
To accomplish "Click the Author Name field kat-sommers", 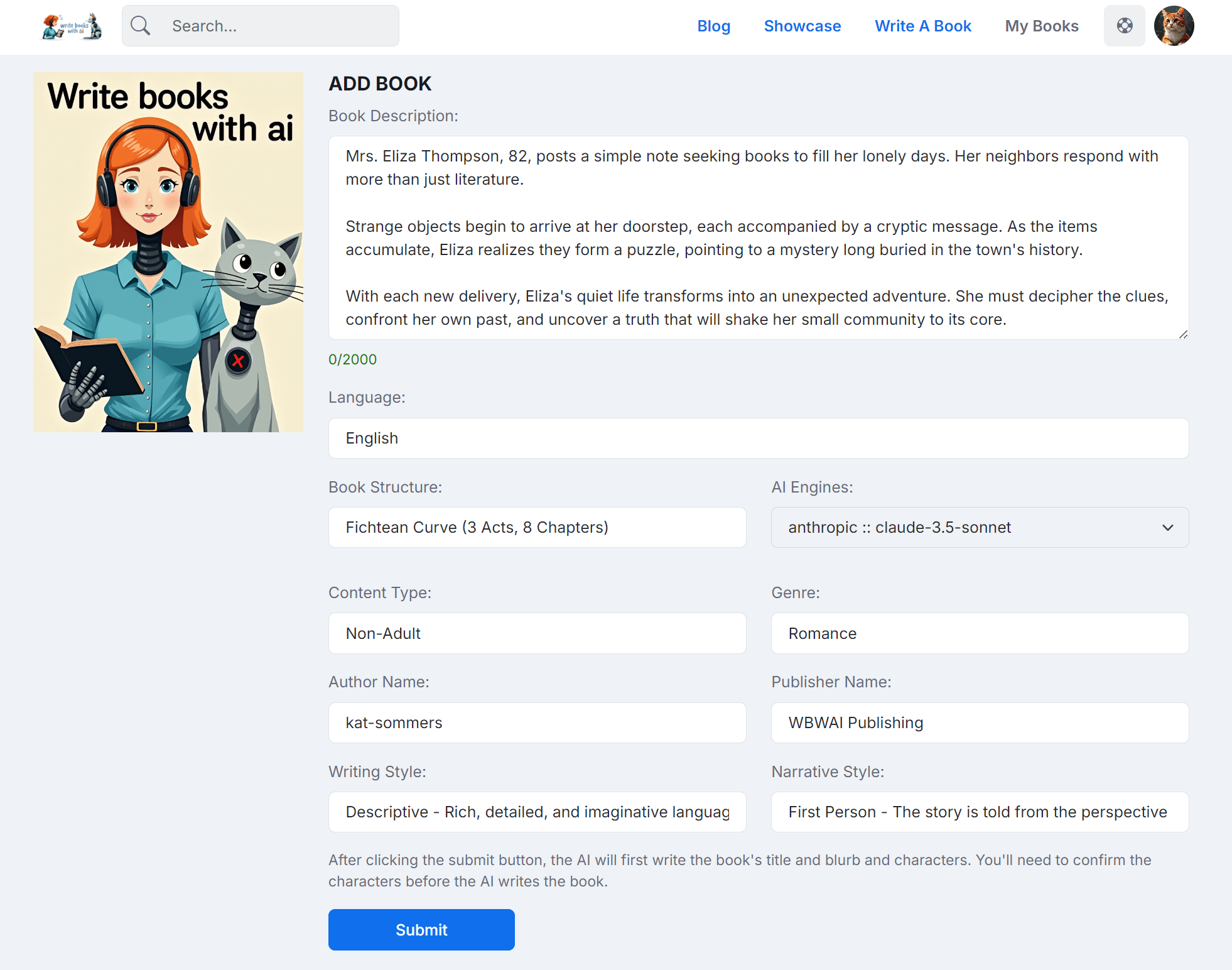I will click(538, 722).
